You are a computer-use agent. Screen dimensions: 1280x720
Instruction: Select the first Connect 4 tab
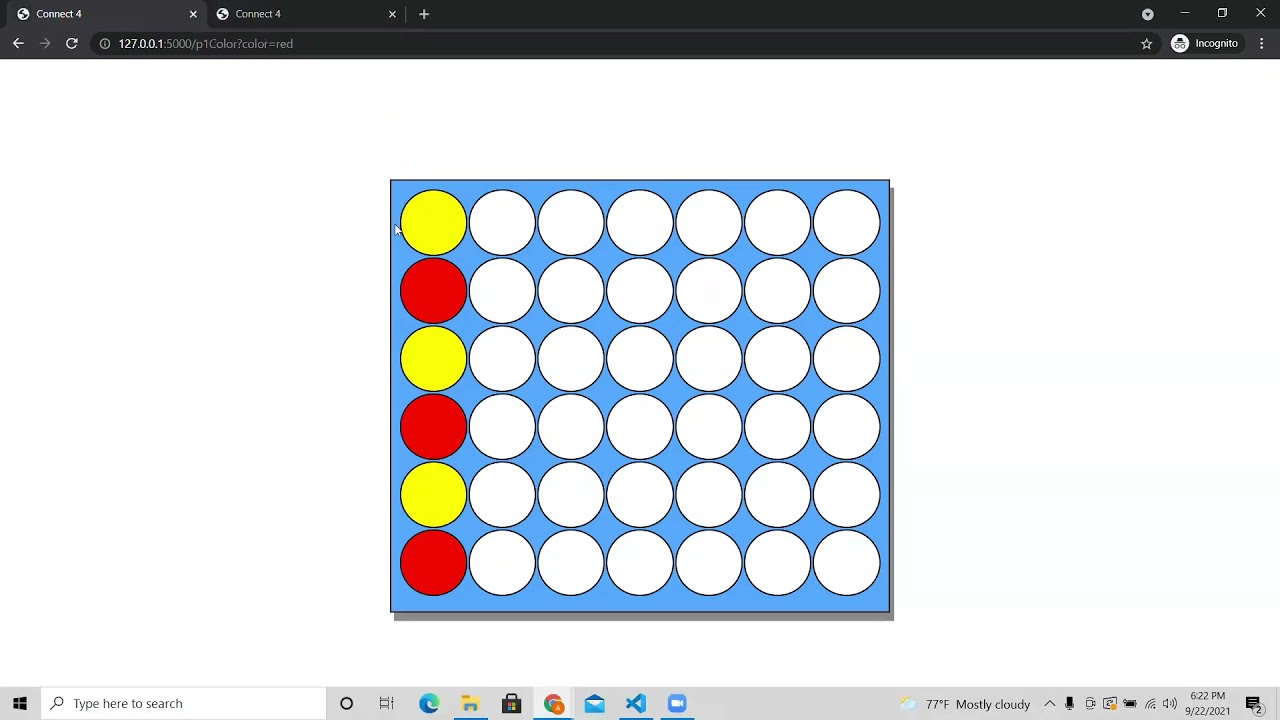pos(98,14)
